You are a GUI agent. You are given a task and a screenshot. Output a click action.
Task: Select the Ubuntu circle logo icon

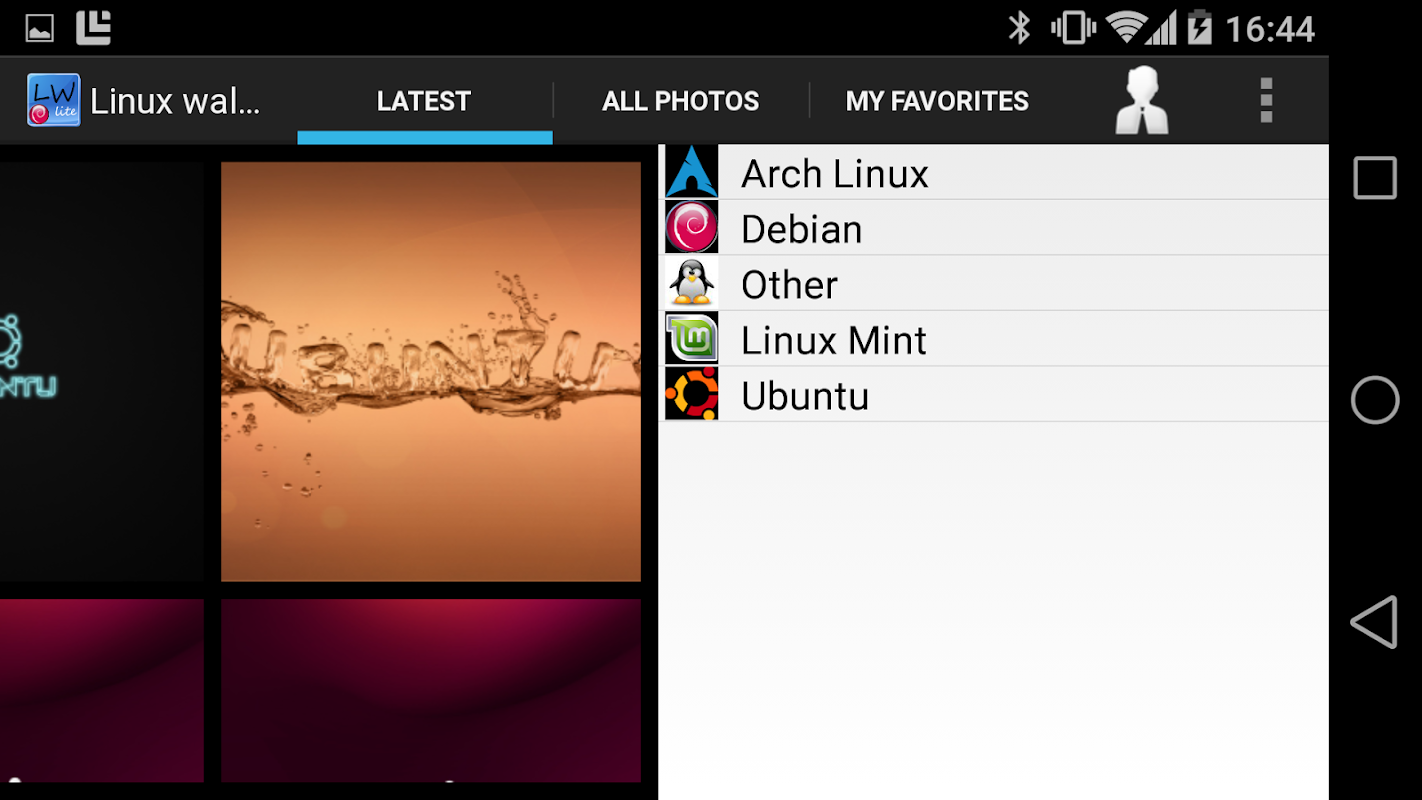pyautogui.click(x=691, y=393)
